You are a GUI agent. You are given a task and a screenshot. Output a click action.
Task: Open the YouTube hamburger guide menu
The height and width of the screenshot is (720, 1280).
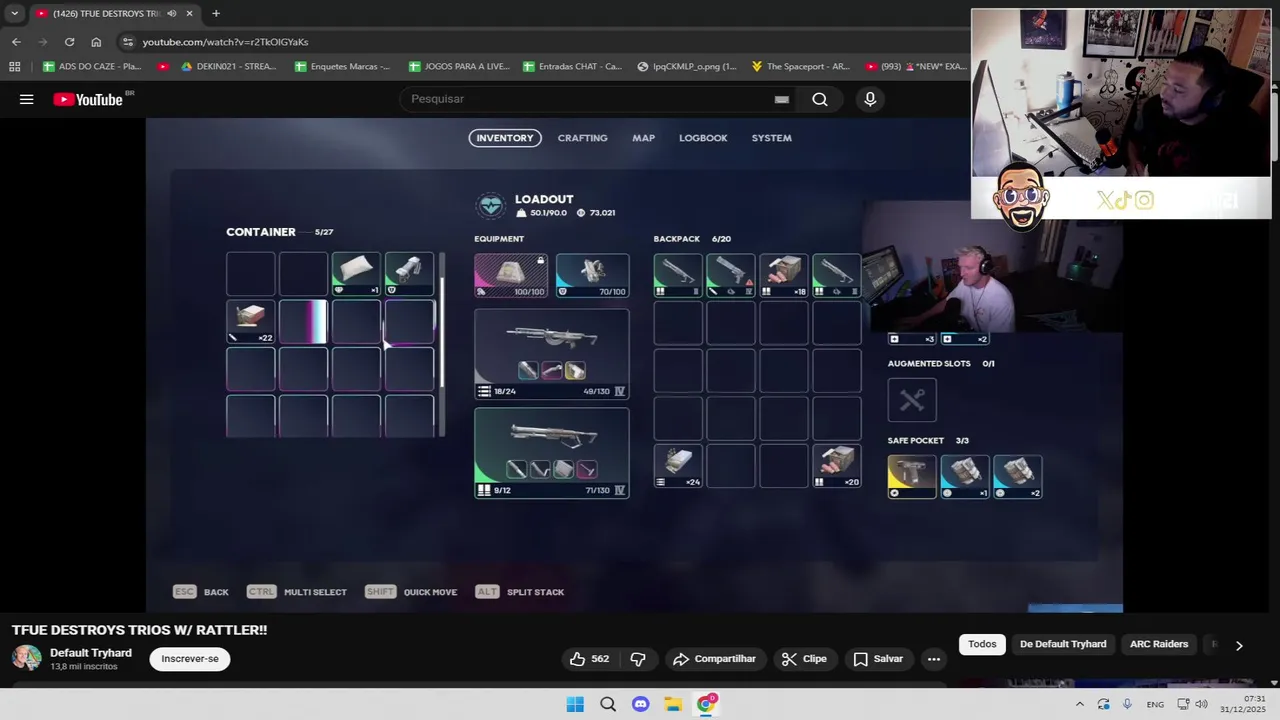click(x=27, y=99)
